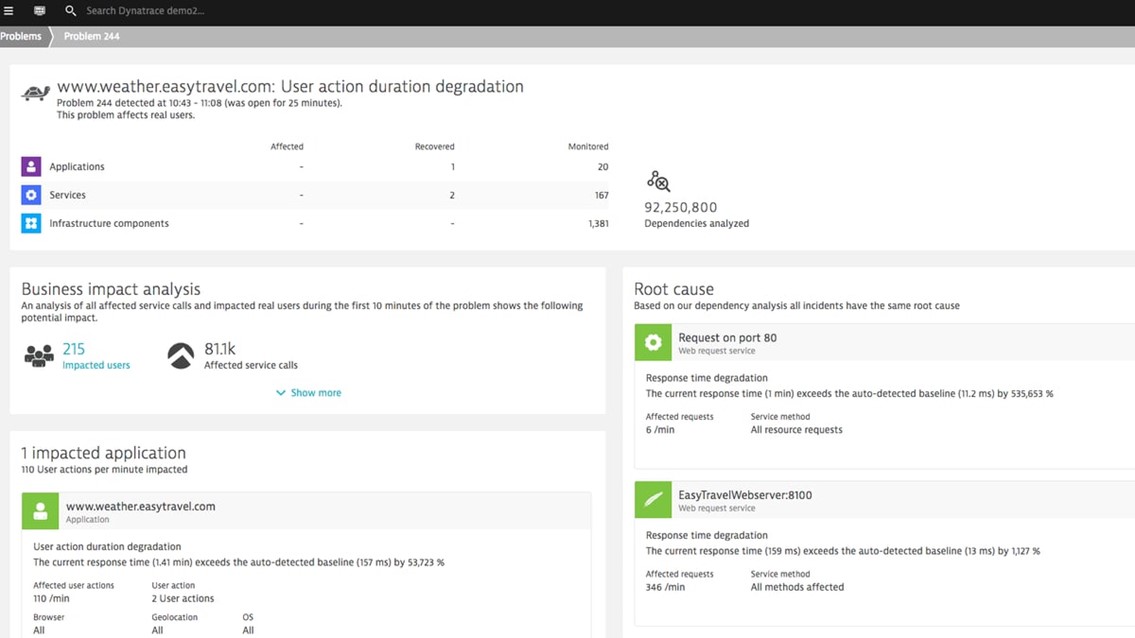Click the feather icon beside EasyTravelWebserver:8100
This screenshot has height=638, width=1135.
click(652, 499)
